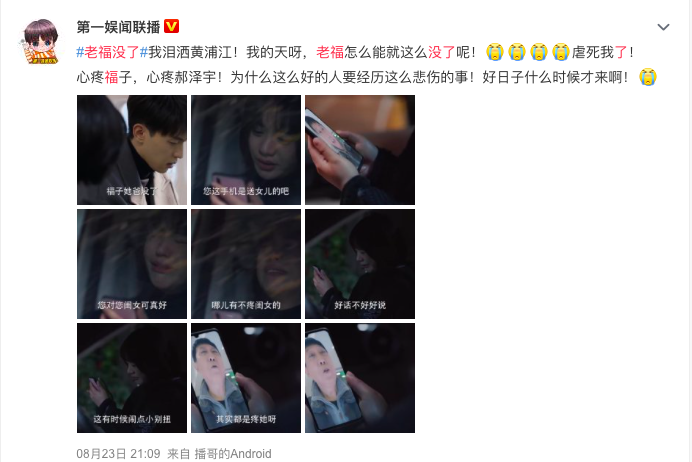Click the last crying emoji before 虐死我了

(560, 52)
